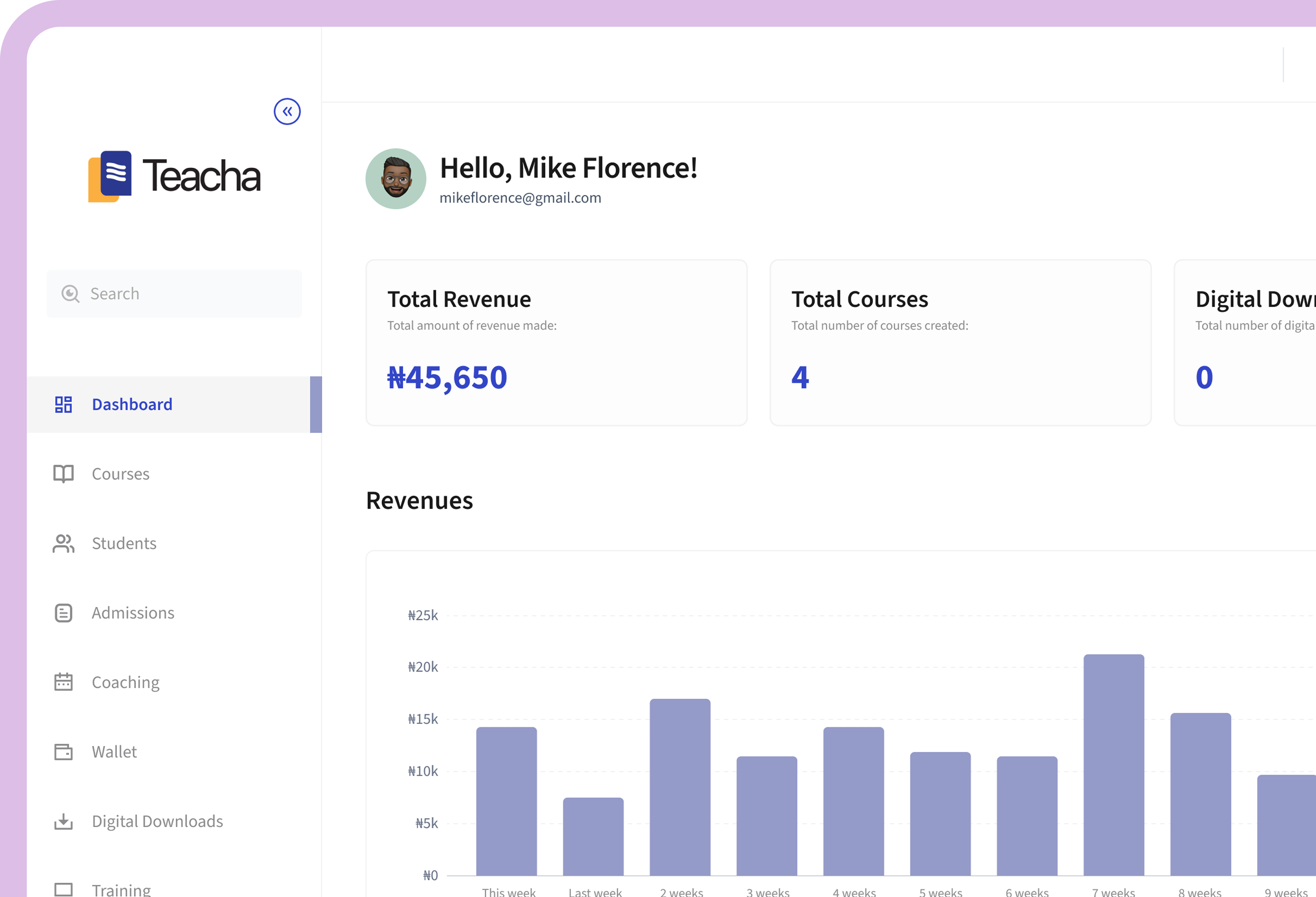The width and height of the screenshot is (1316, 897).
Task: Navigate to Admissions
Action: [x=133, y=613]
